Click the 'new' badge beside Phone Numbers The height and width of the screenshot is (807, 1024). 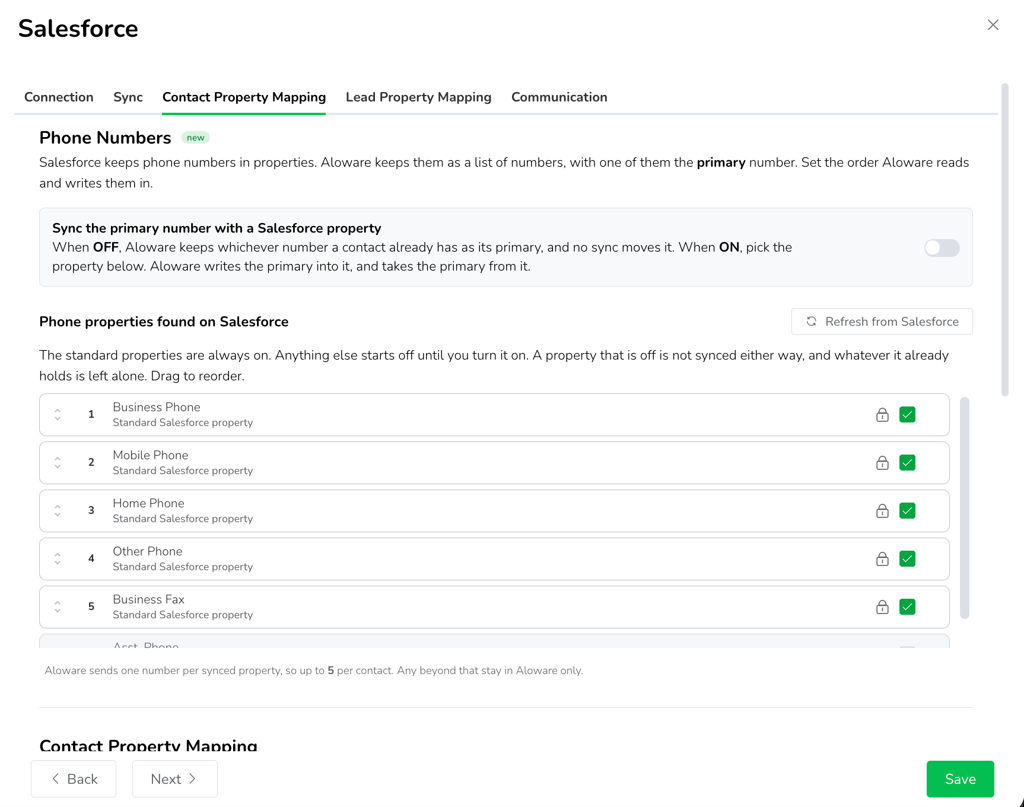pyautogui.click(x=195, y=137)
